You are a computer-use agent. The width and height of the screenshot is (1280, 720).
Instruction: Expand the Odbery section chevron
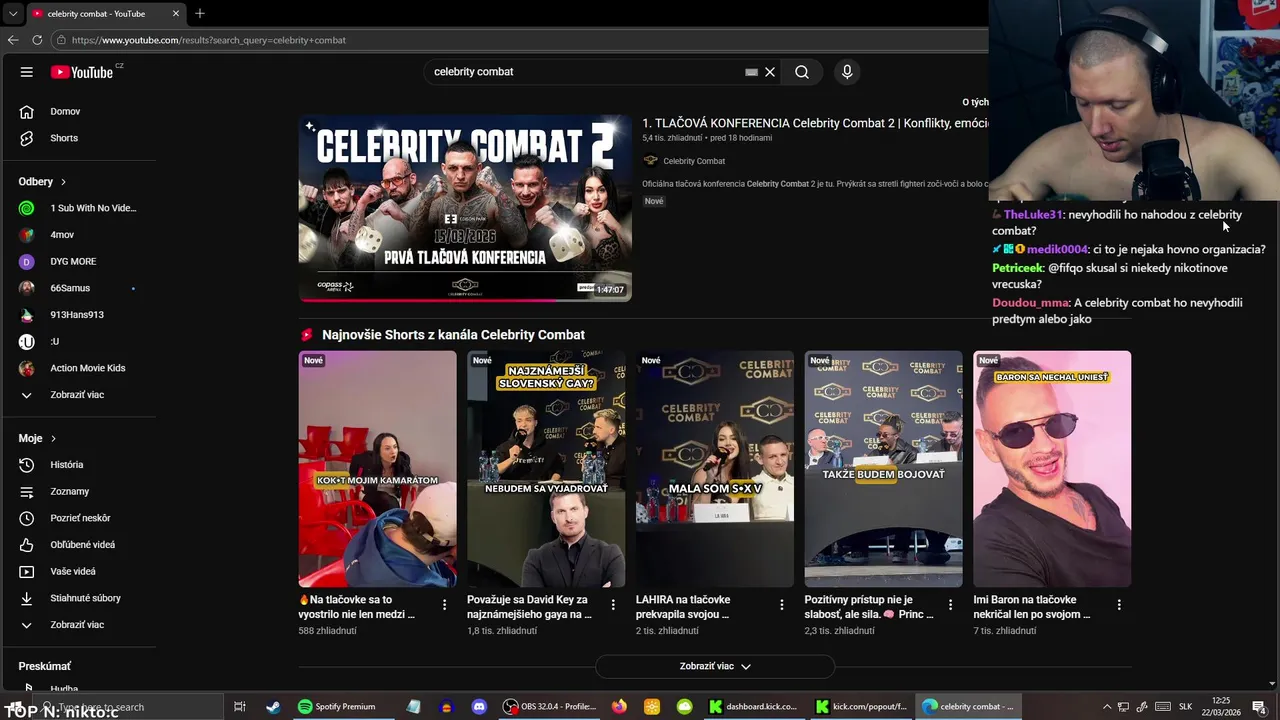pyautogui.click(x=63, y=182)
